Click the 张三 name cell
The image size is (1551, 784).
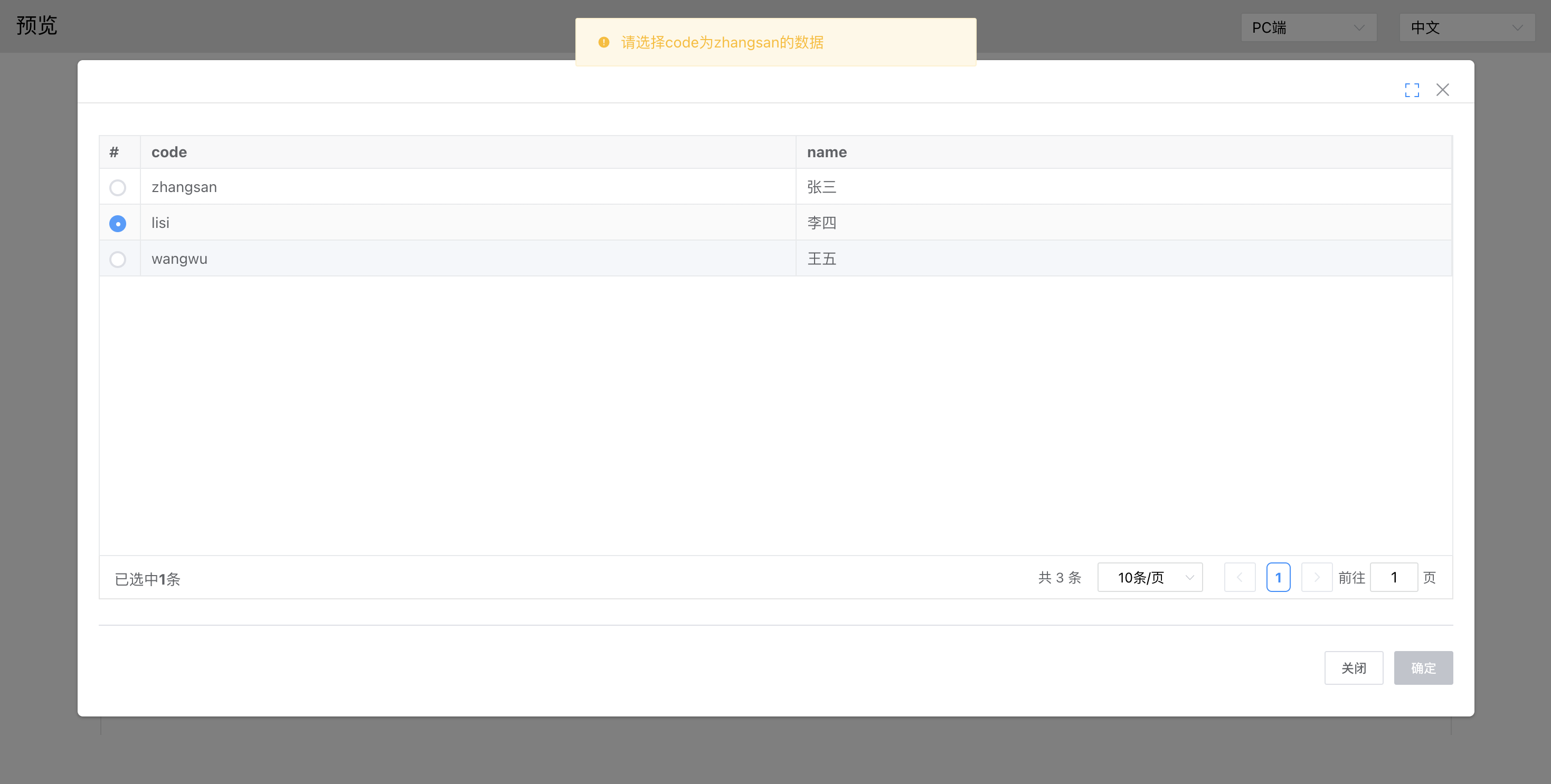pyautogui.click(x=821, y=187)
